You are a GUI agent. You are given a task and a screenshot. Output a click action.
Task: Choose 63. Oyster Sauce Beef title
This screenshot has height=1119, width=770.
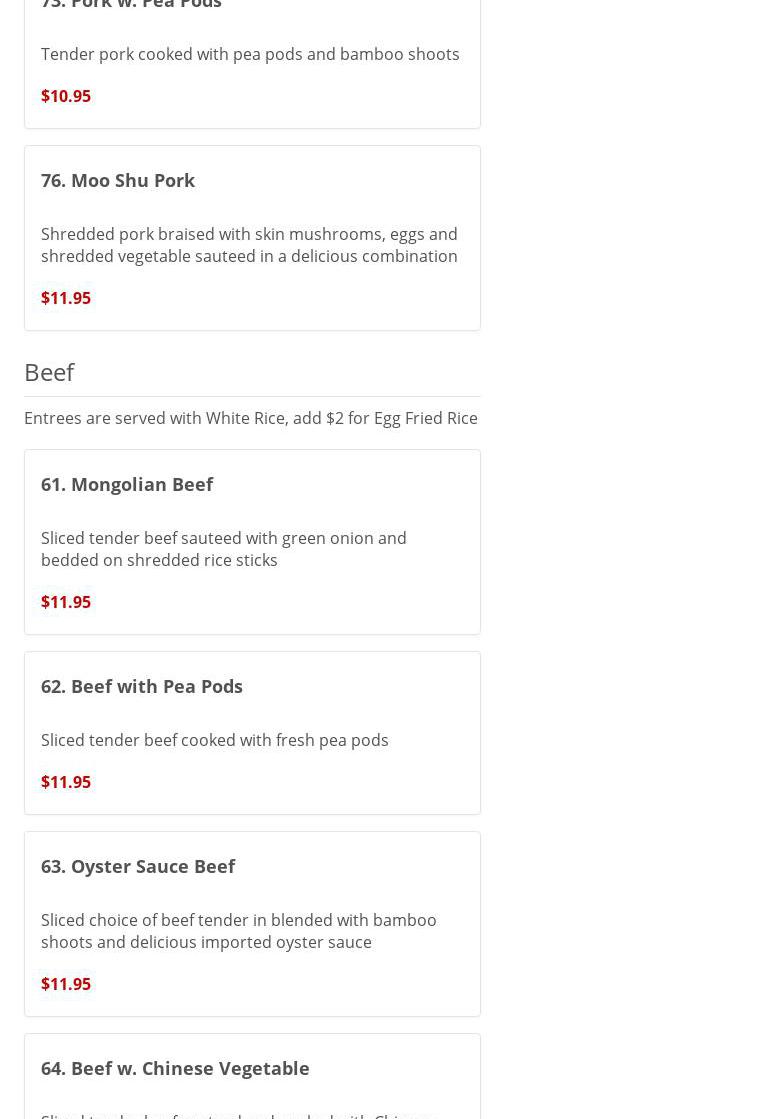(x=138, y=866)
